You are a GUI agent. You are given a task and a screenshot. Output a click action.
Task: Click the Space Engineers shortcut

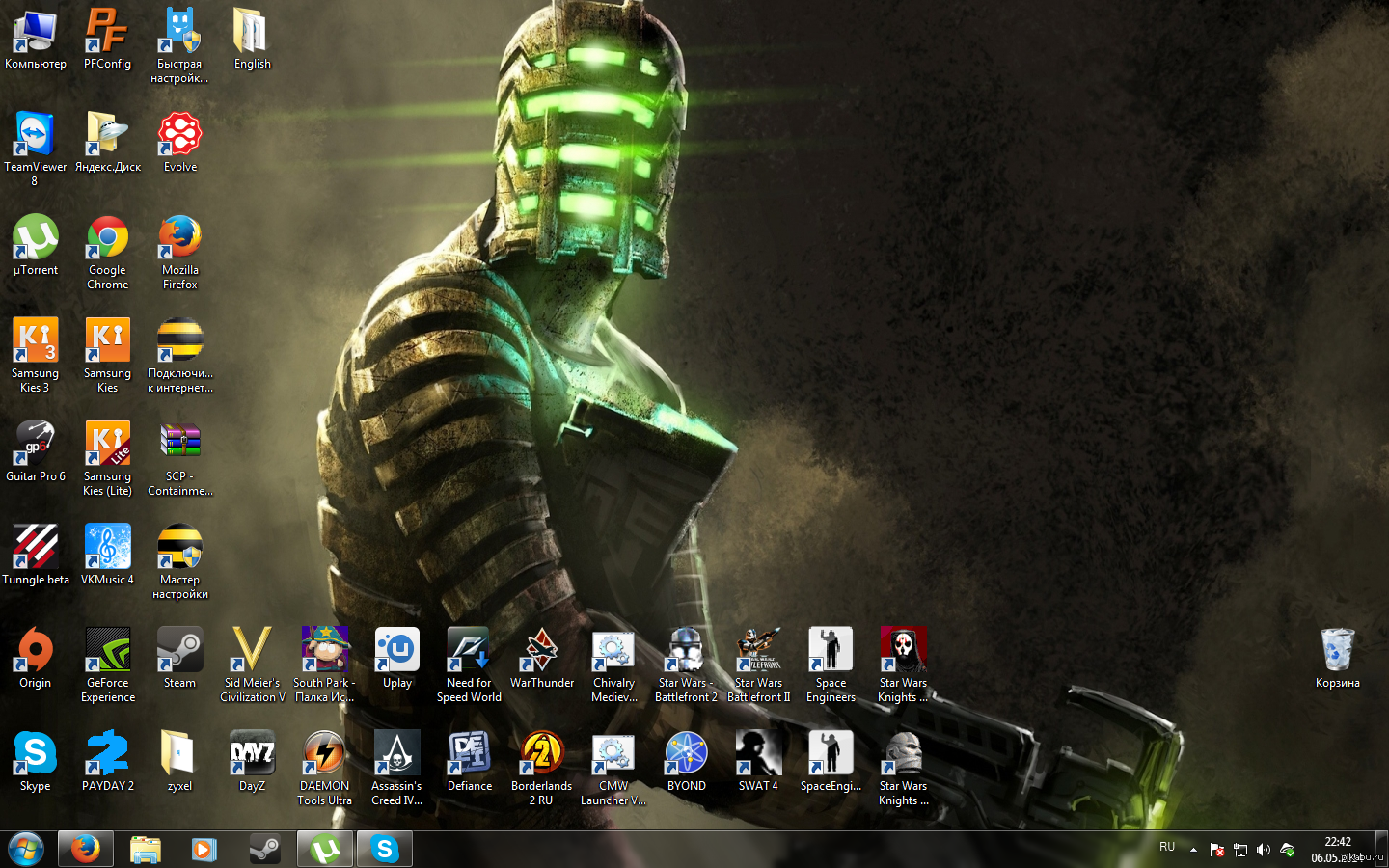click(x=831, y=665)
